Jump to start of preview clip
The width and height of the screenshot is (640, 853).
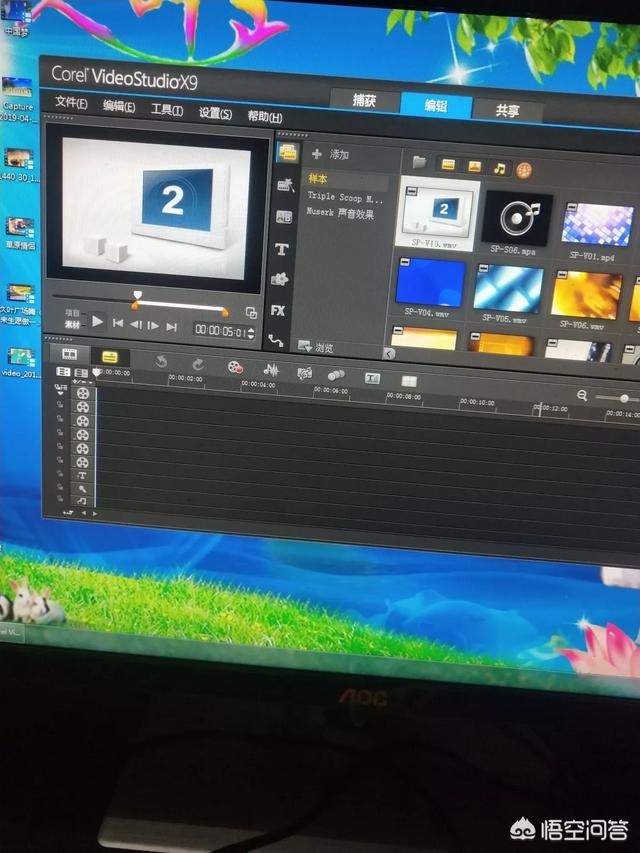coord(118,323)
